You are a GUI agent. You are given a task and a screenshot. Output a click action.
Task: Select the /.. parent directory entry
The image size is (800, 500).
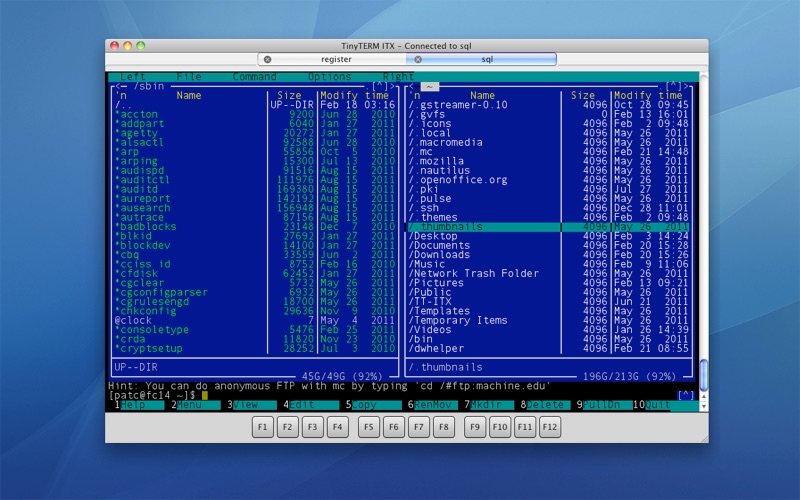255,105
